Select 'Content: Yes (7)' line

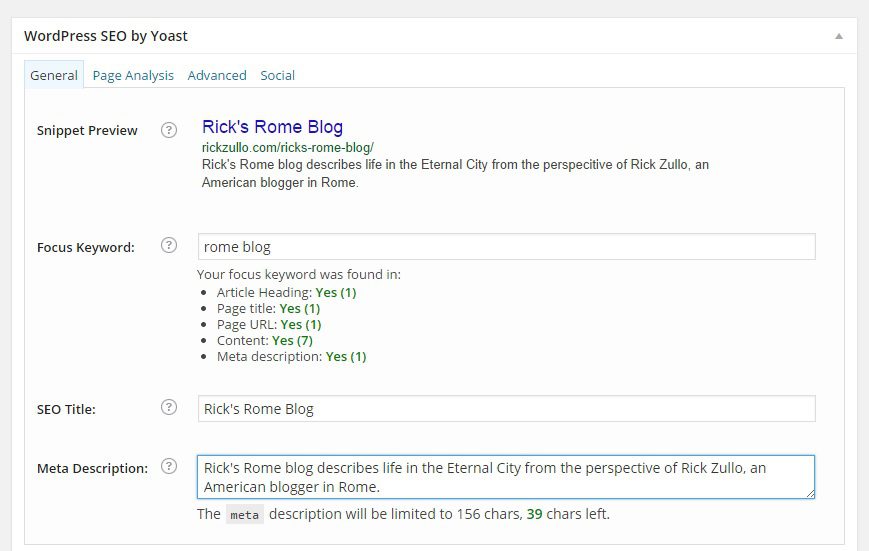[264, 340]
